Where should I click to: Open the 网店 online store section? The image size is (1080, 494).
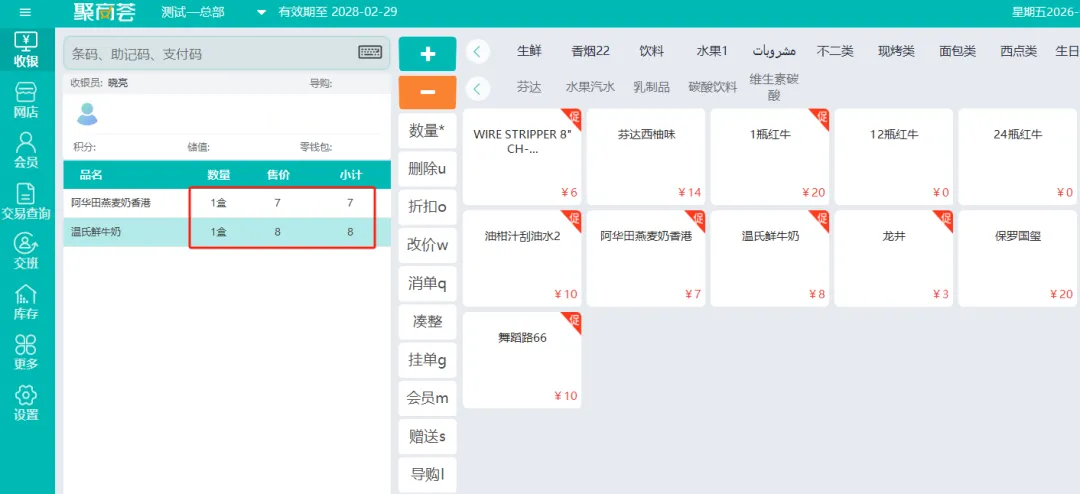click(26, 101)
